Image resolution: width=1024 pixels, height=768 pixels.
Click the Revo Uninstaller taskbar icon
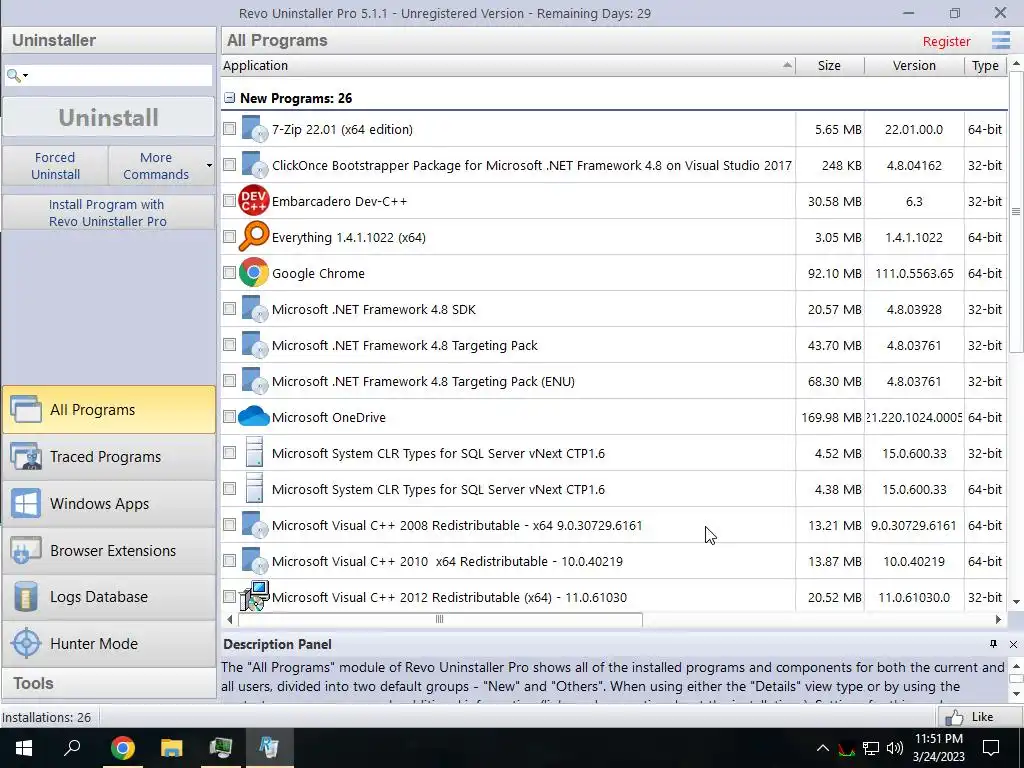[x=269, y=748]
